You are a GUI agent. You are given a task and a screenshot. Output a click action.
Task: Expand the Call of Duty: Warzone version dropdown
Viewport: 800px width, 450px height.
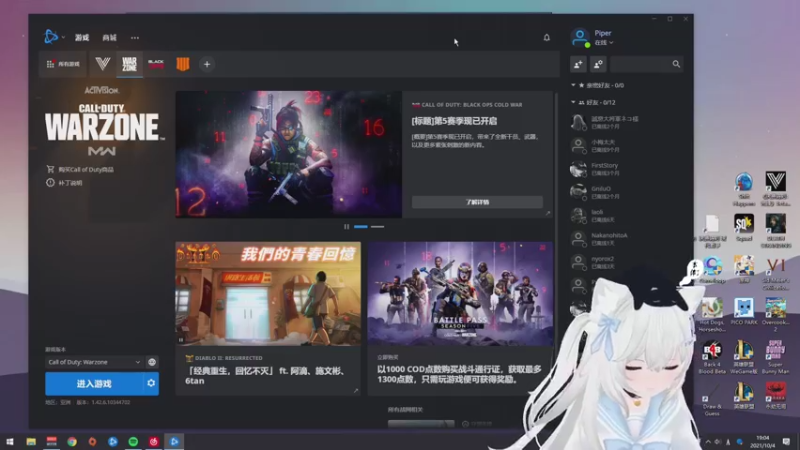[x=94, y=362]
